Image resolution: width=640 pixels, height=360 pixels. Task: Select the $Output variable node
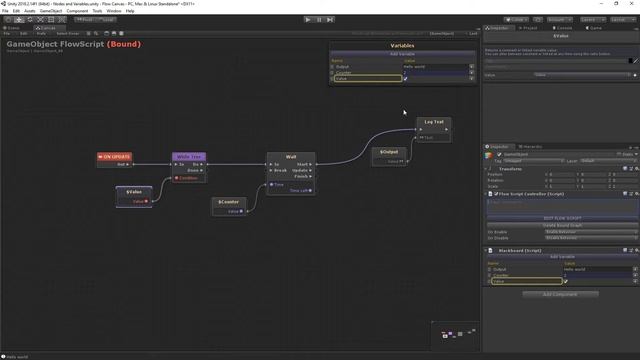point(389,157)
